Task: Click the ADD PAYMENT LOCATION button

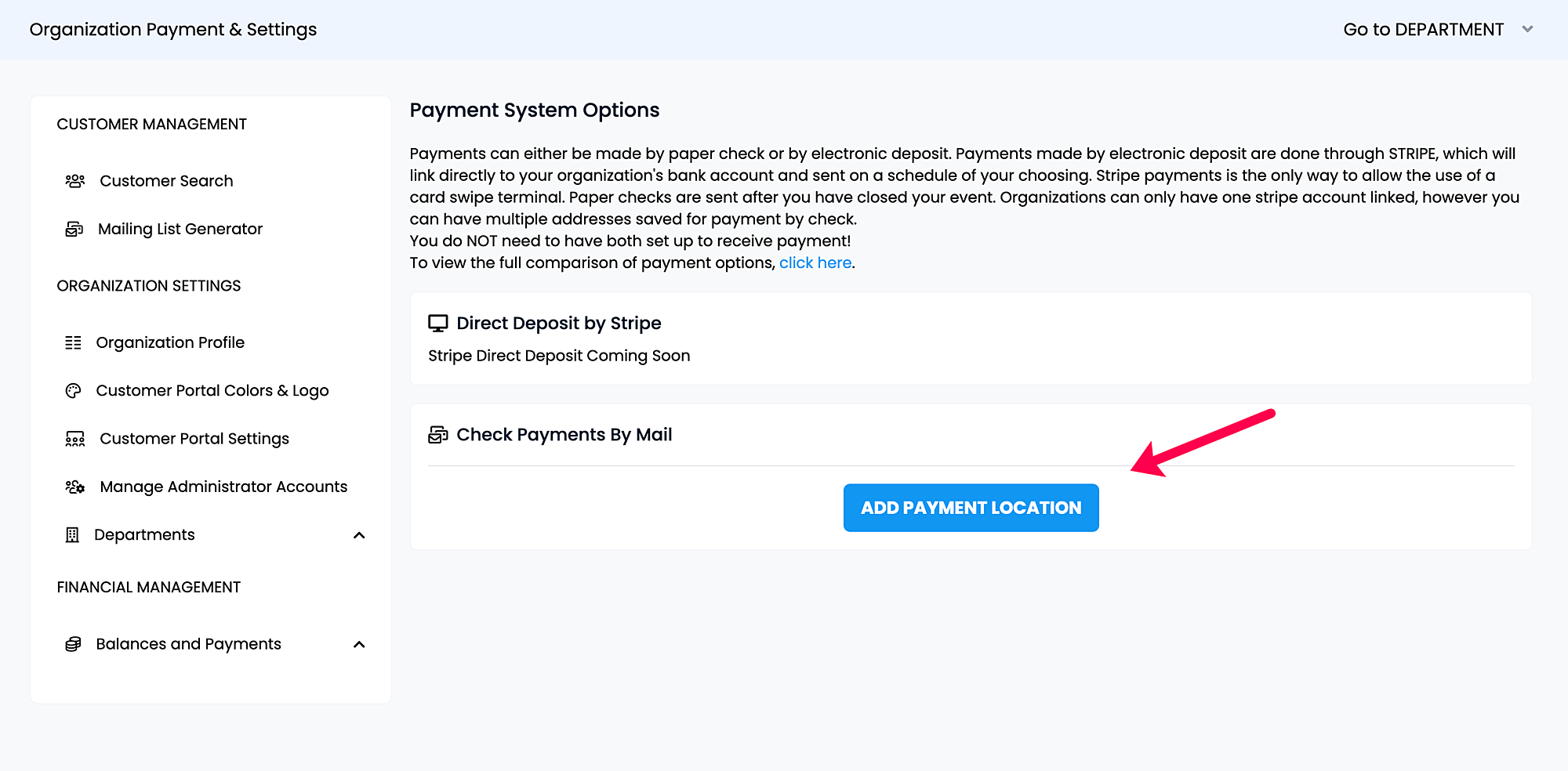Action: click(x=971, y=508)
